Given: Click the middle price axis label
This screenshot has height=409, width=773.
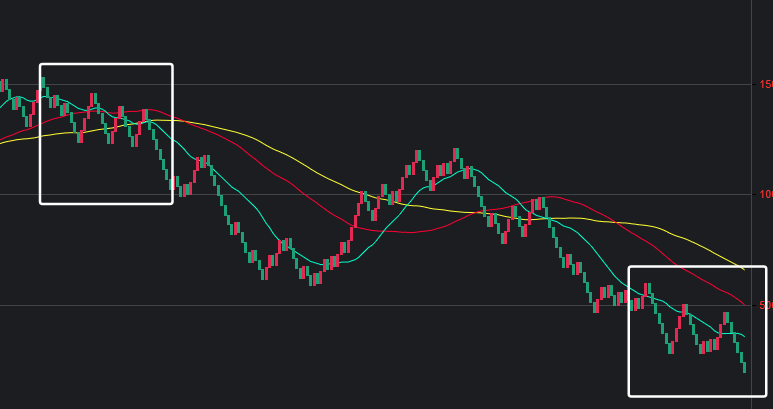Looking at the screenshot, I should coord(765,194).
